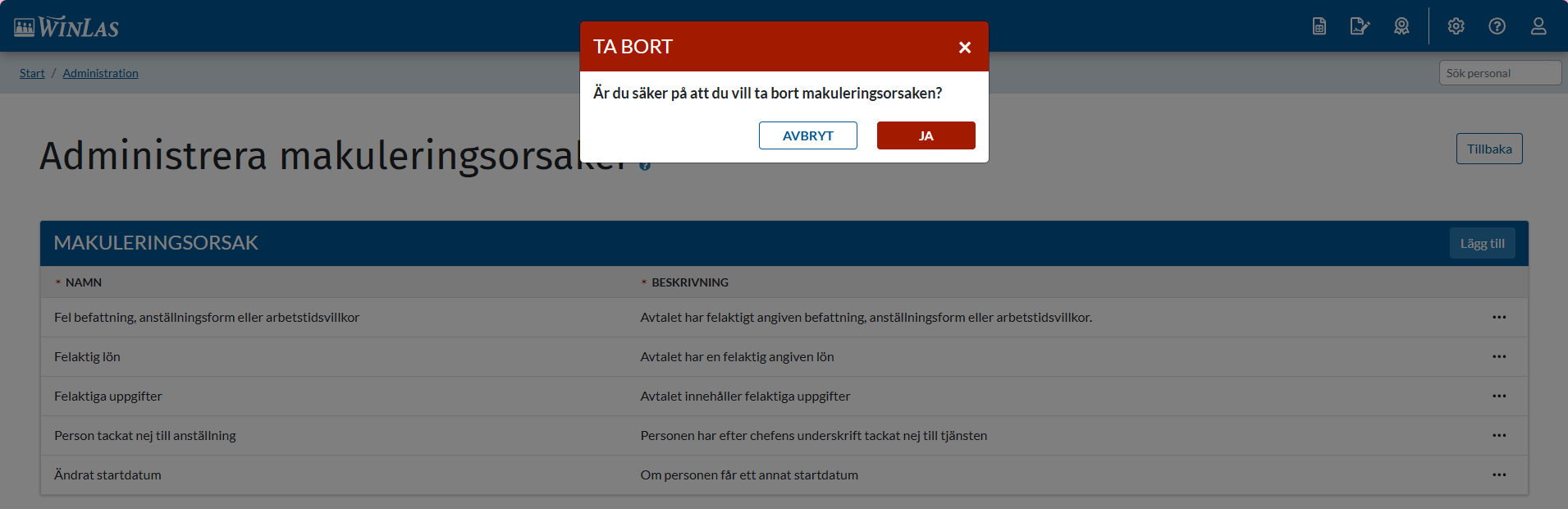
Task: Open settings via the gear icon
Action: [x=1456, y=26]
